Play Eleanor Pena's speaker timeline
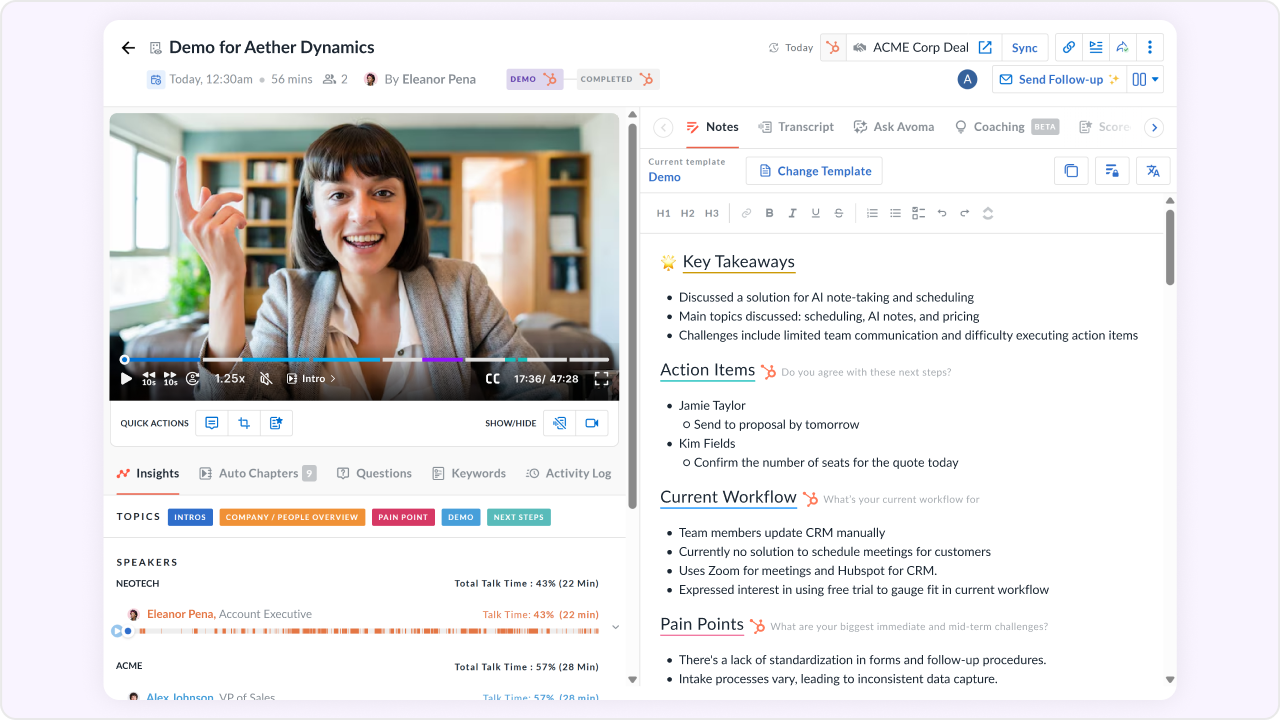Screen dimensions: 1281x720 coord(117,631)
